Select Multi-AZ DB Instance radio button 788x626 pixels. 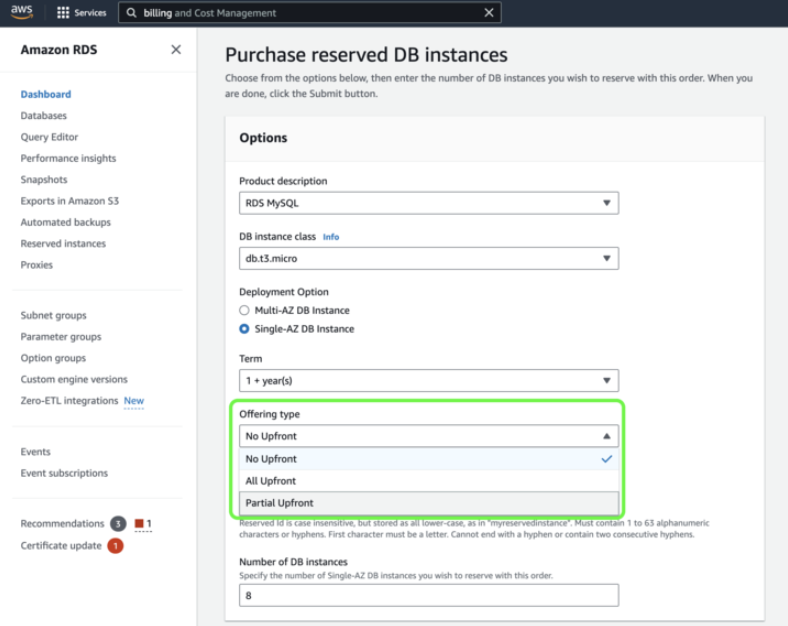pos(244,310)
